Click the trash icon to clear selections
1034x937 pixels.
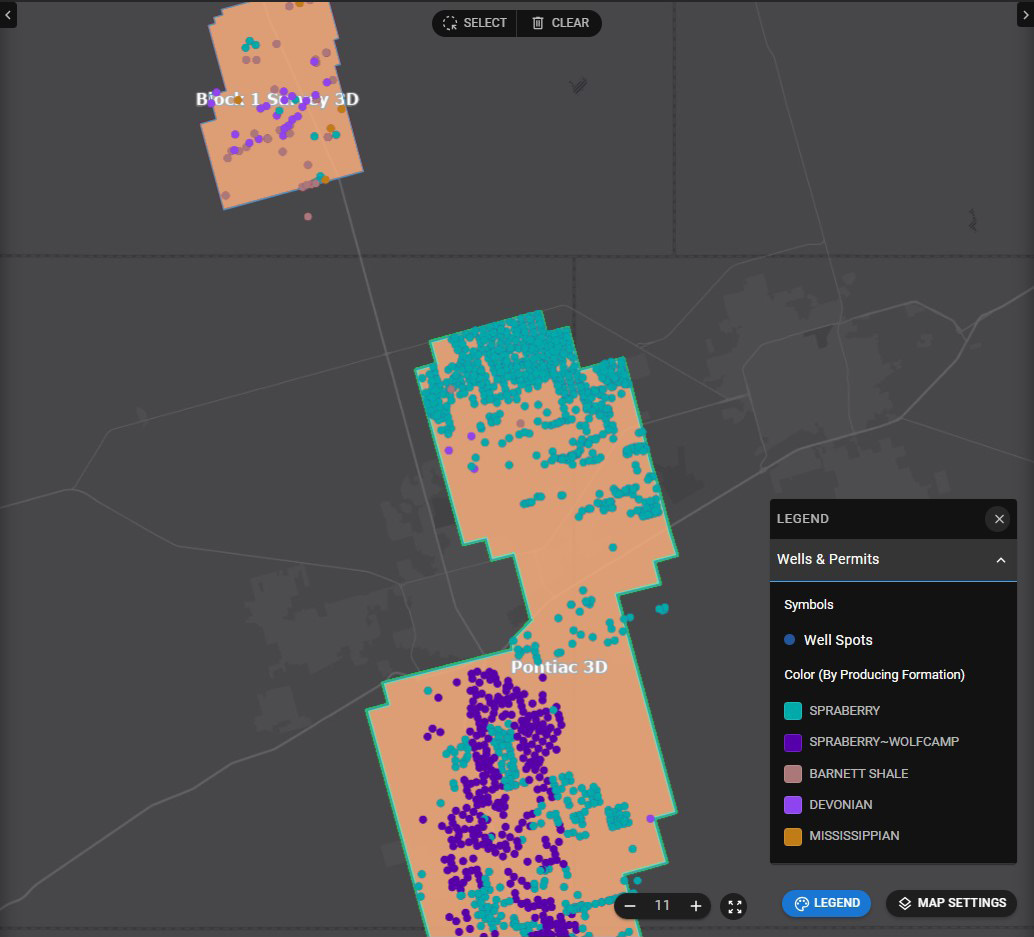536,23
